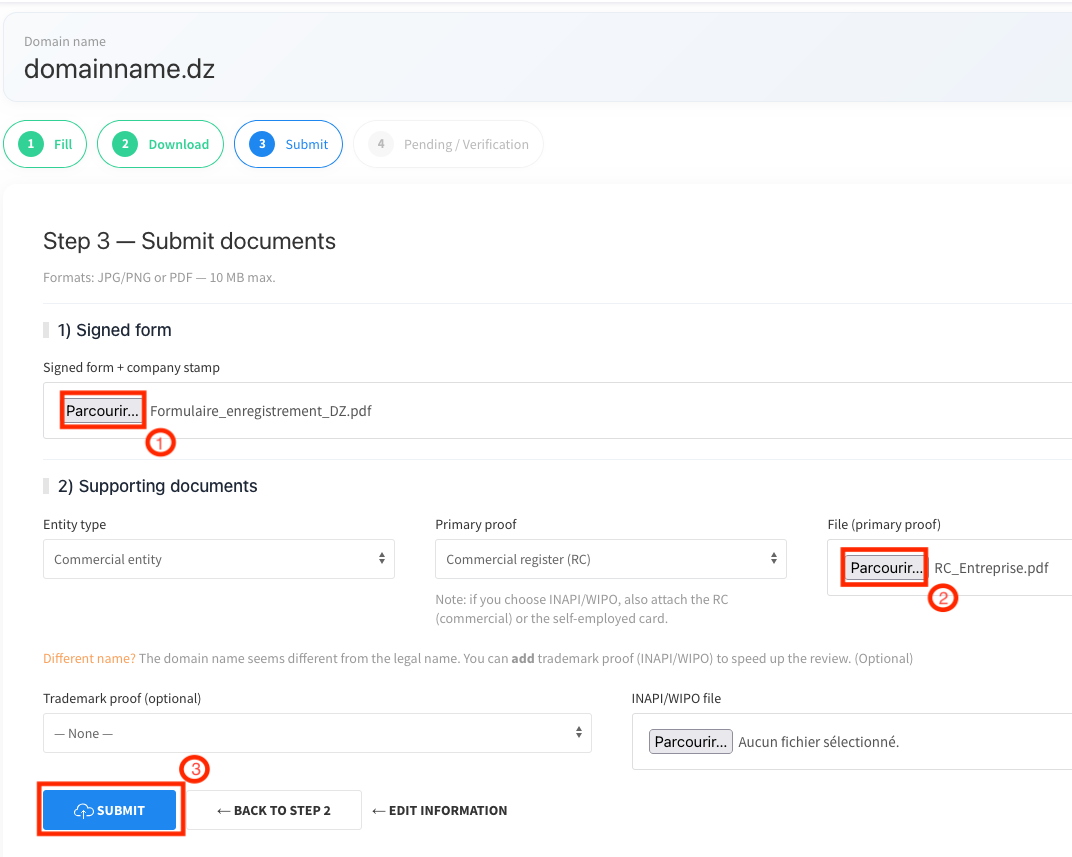Go back to step 2
The image size is (1072, 857).
(274, 811)
